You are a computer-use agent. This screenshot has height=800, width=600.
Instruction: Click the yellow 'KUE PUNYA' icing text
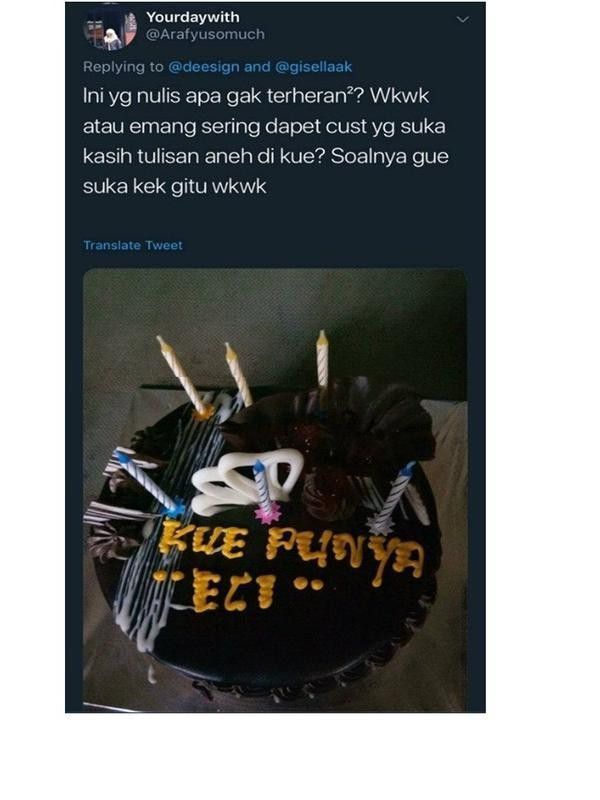click(x=291, y=551)
